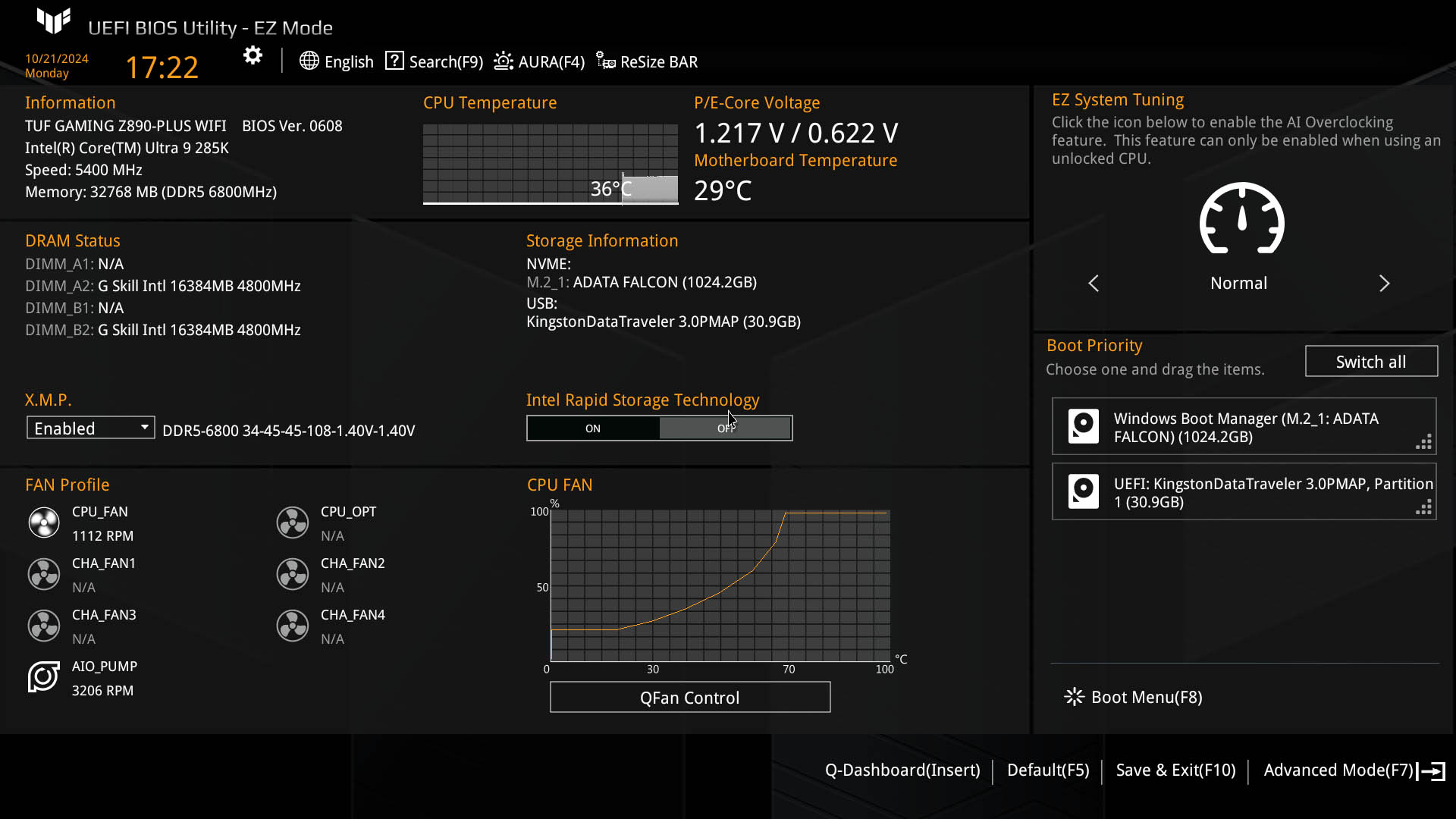1456x819 pixels.
Task: Click Save & Exit(F10)
Action: click(1176, 770)
